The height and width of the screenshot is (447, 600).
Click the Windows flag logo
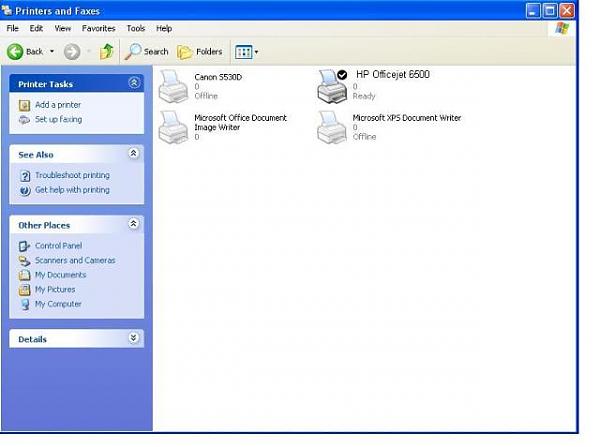pos(562,28)
